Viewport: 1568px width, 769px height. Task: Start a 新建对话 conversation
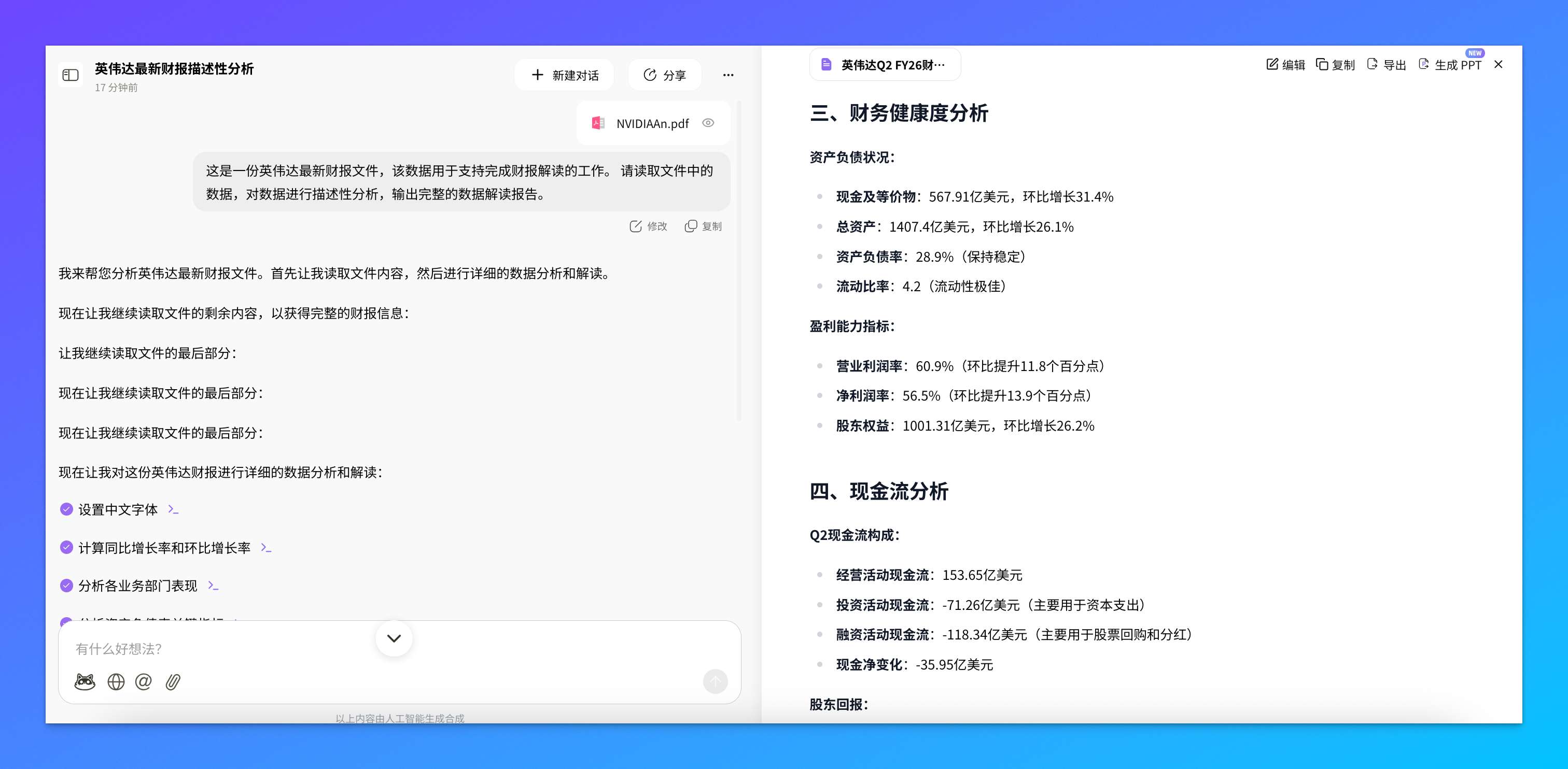(564, 74)
